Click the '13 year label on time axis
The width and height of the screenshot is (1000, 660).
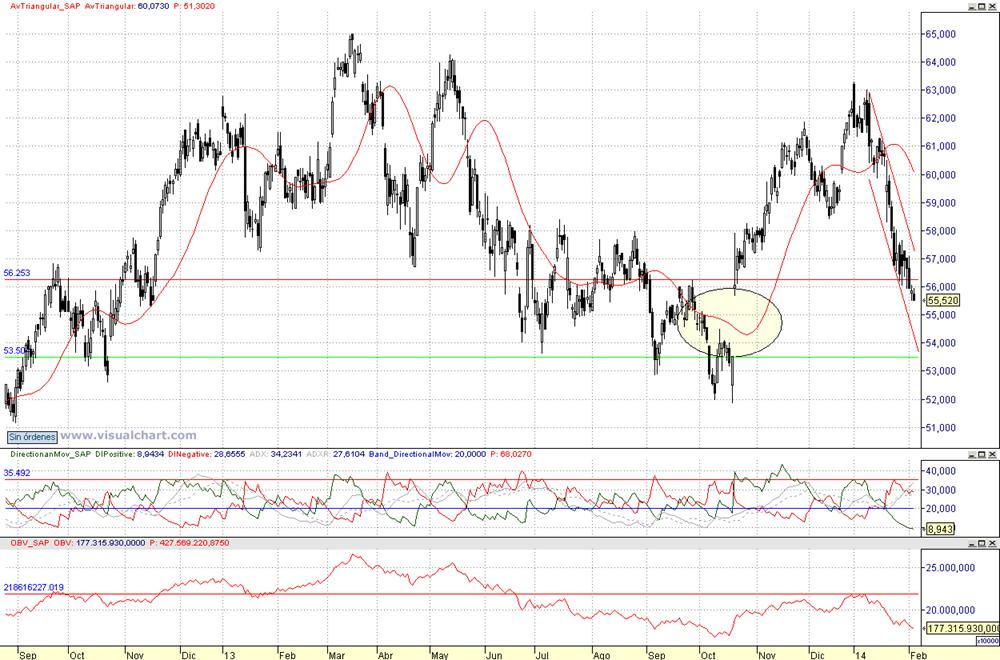coord(230,655)
